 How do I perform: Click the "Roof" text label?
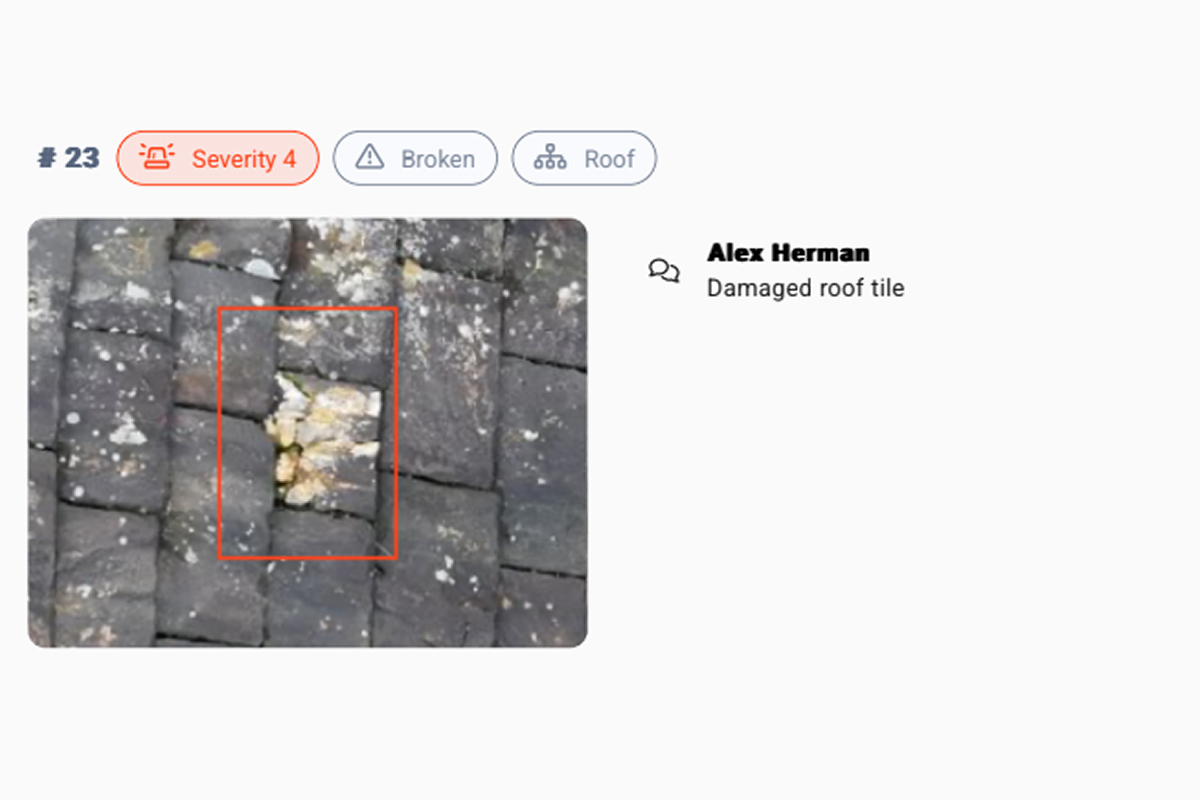click(610, 159)
